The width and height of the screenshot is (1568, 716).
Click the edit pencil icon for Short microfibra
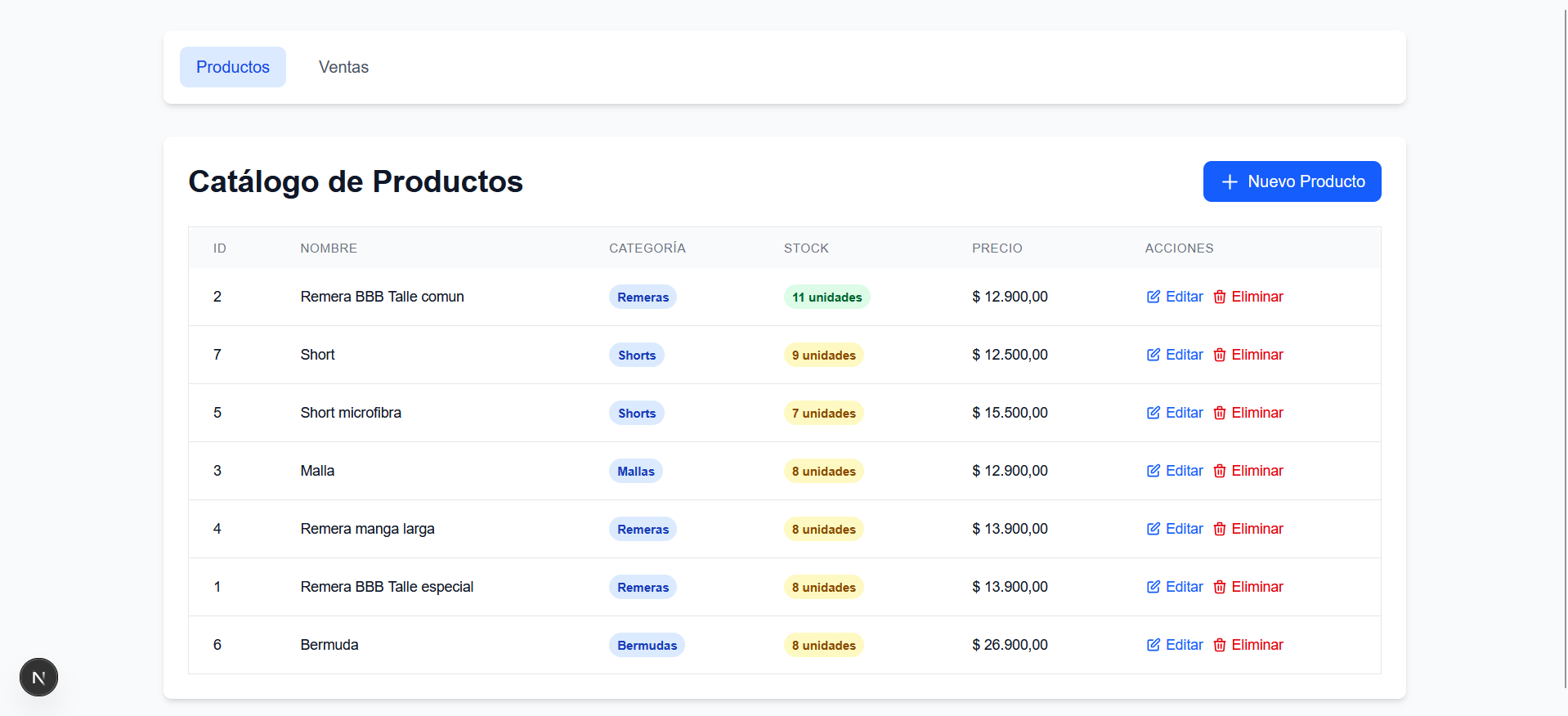(x=1153, y=413)
